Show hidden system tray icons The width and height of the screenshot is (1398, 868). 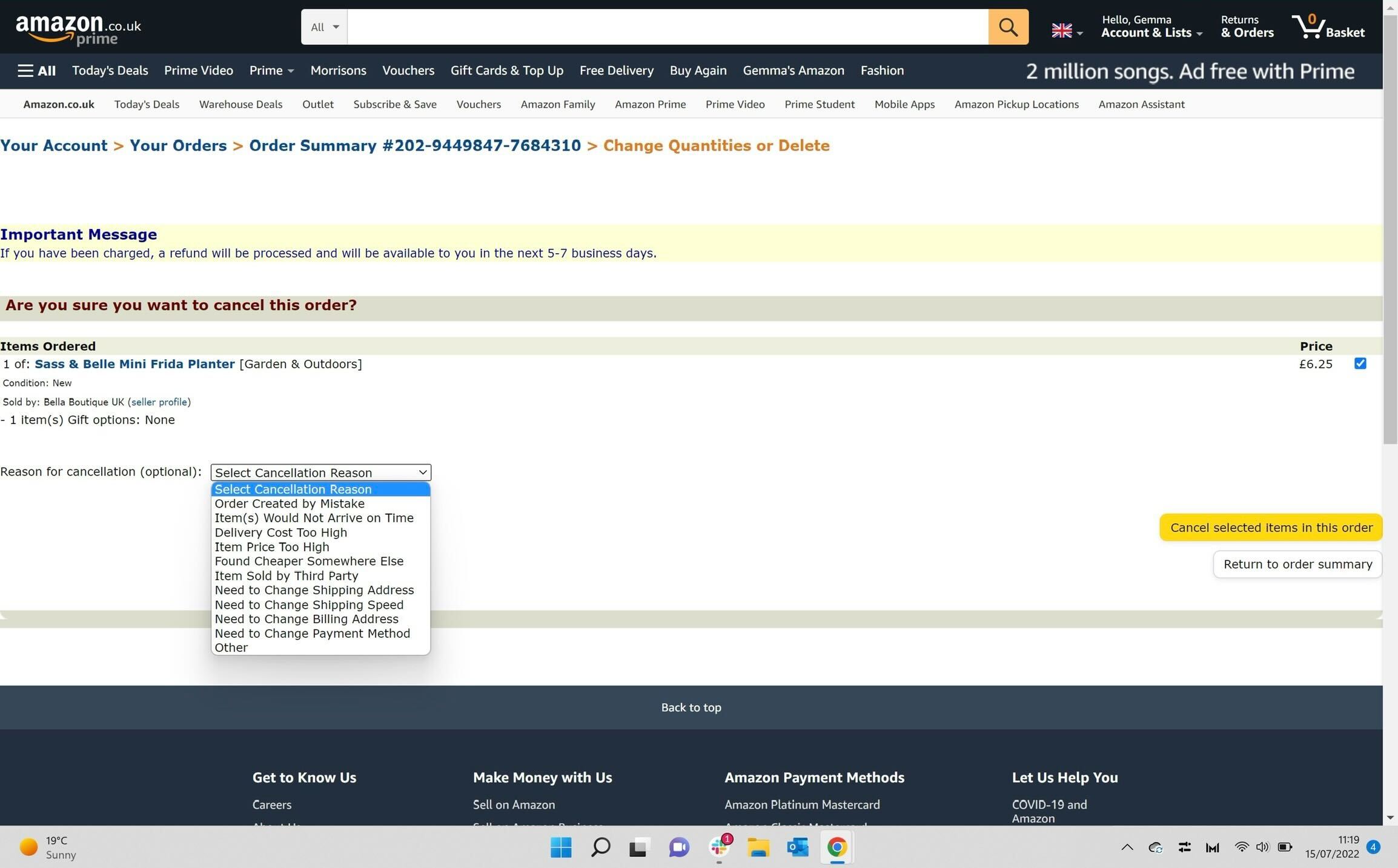(1127, 847)
